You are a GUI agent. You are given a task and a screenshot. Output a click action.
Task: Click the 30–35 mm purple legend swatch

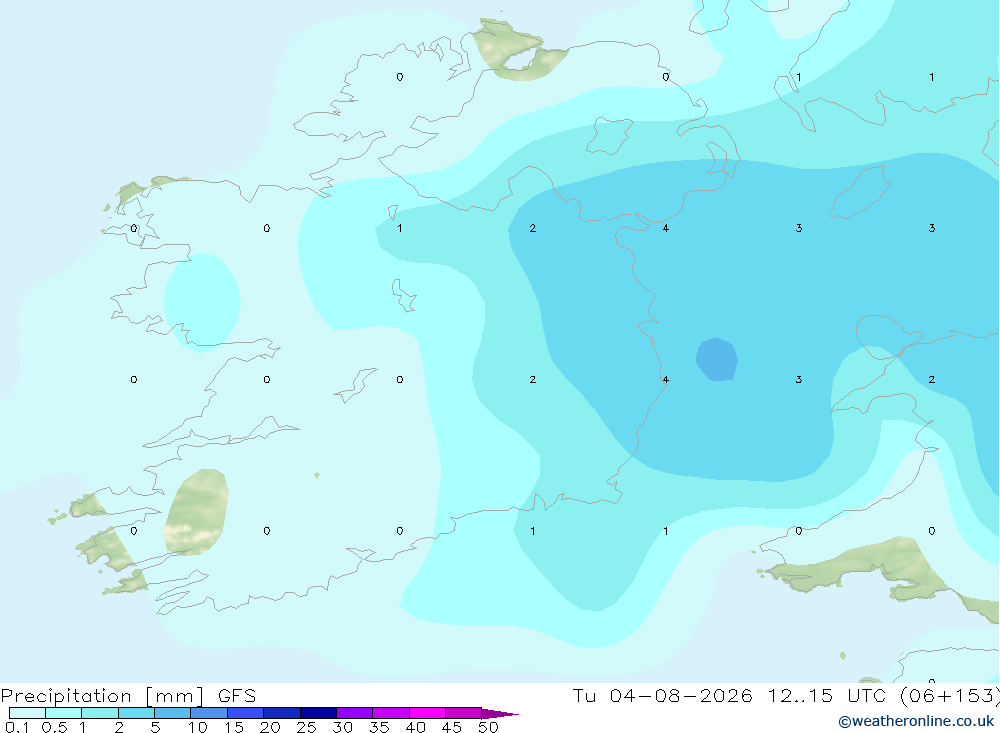coord(354,713)
